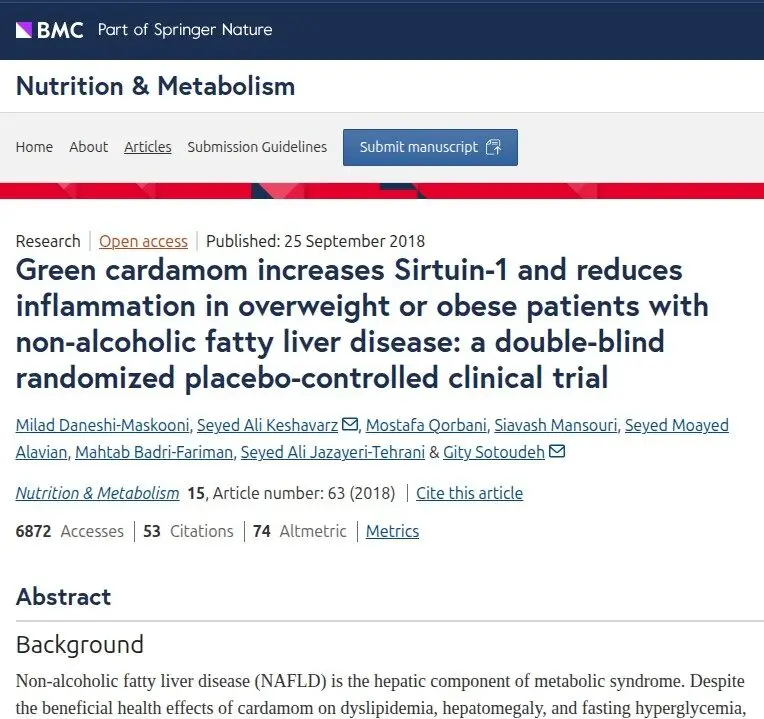Viewport: 764px width, 719px height.
Task: Click the BMC logo icon
Action: (24, 30)
